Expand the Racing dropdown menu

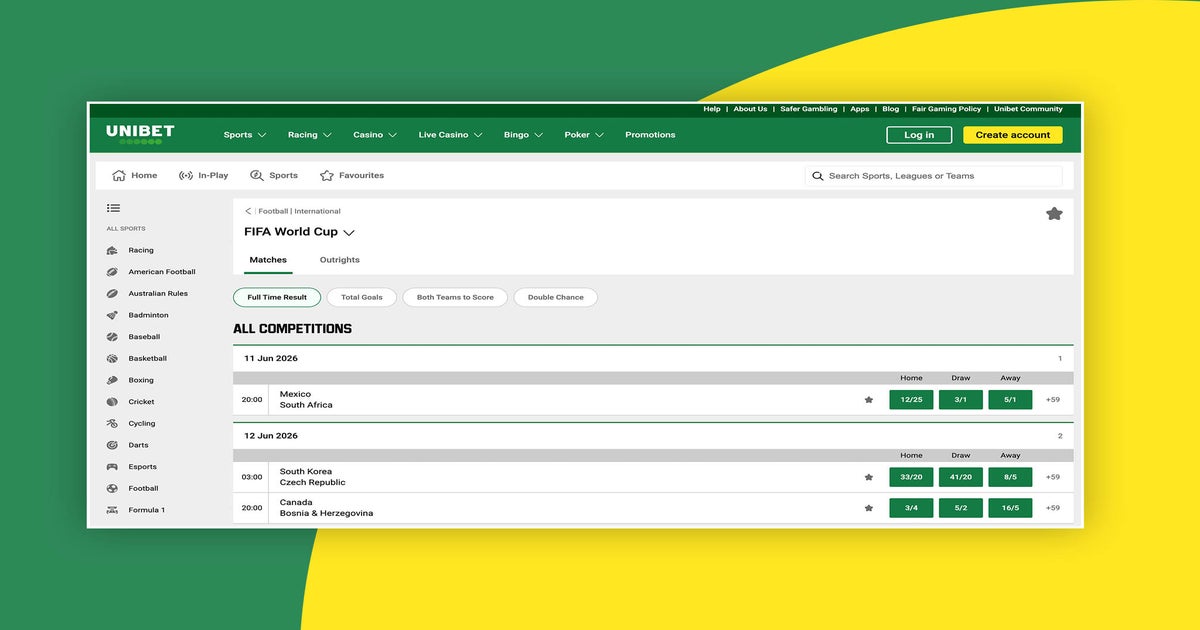pyautogui.click(x=309, y=135)
